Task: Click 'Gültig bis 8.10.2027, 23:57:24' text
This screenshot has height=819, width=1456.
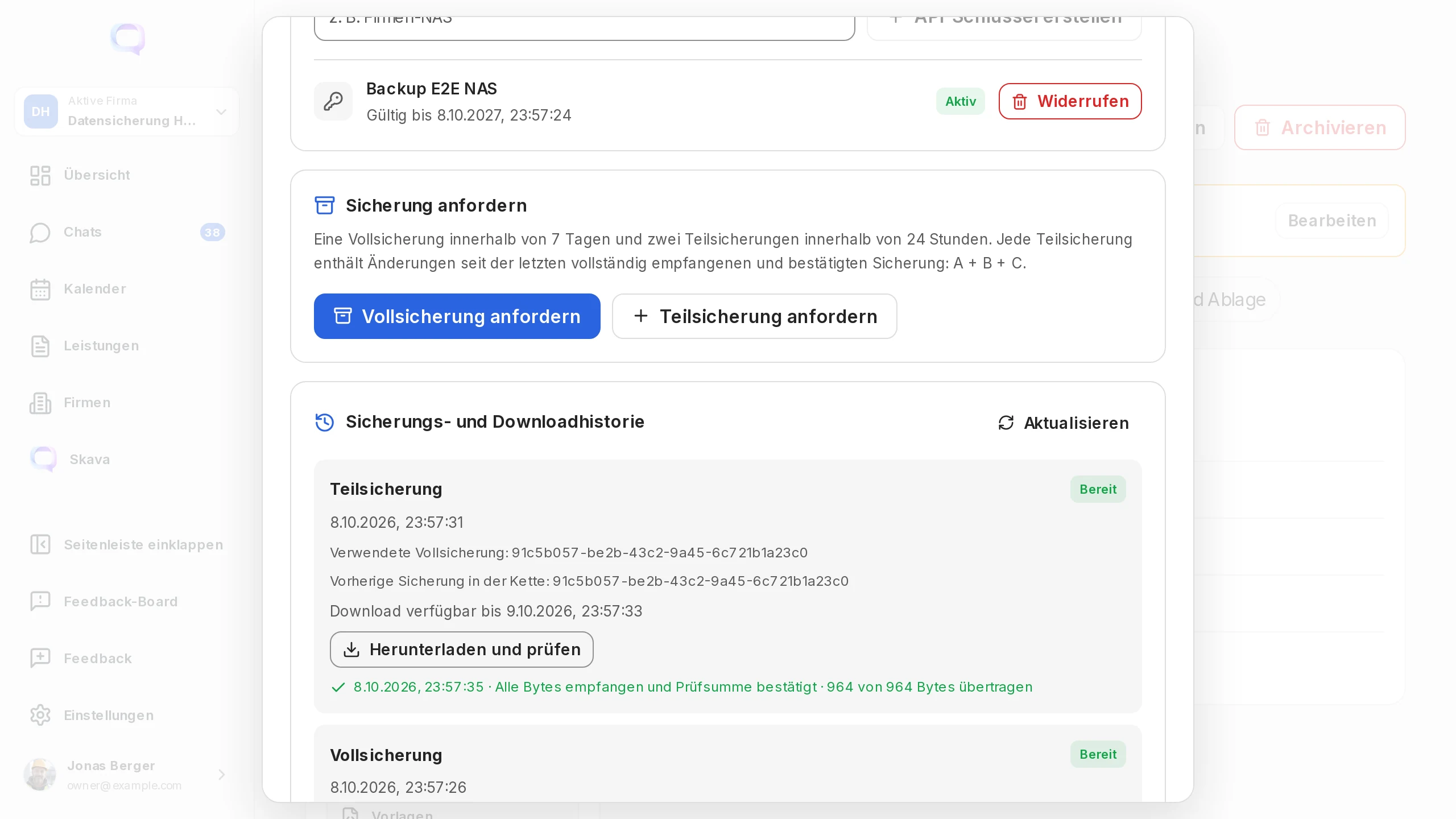Action: pos(469,115)
